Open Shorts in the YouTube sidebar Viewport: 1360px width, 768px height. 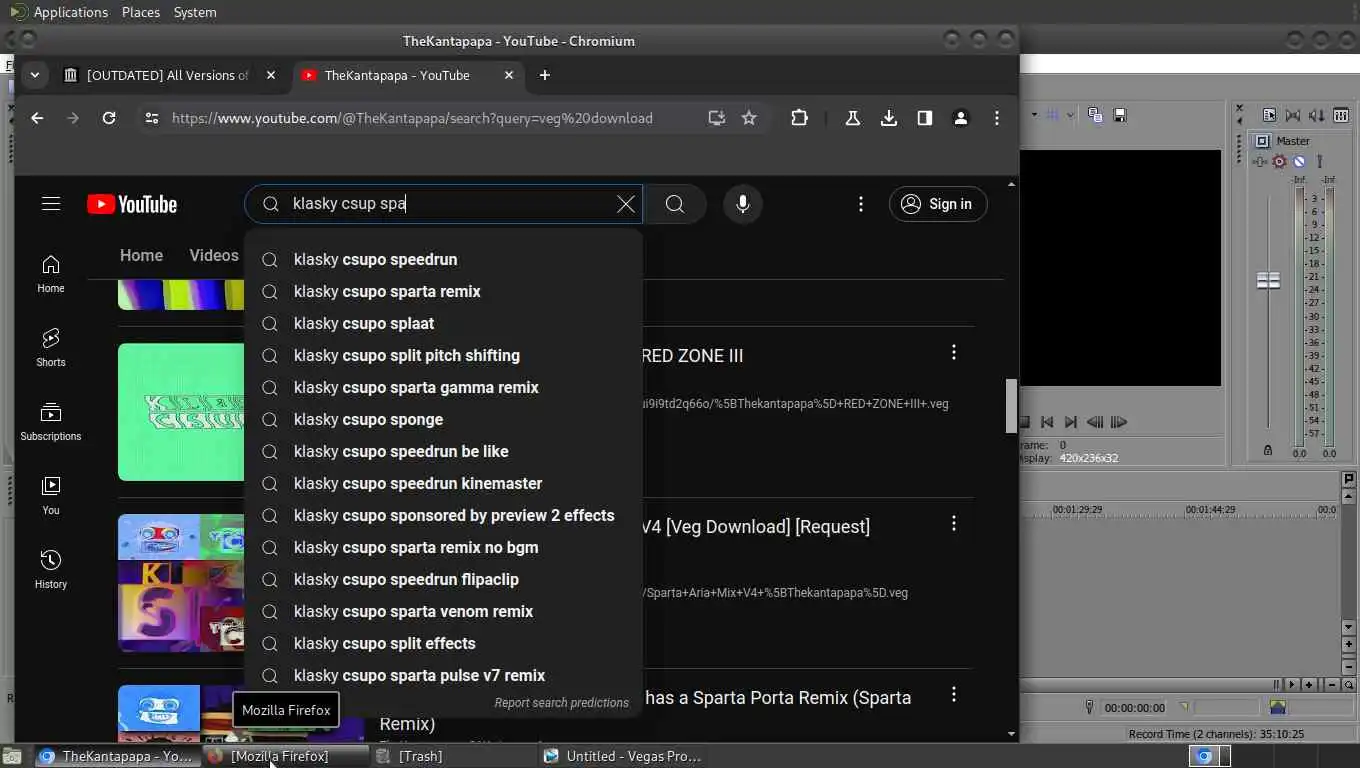[51, 347]
